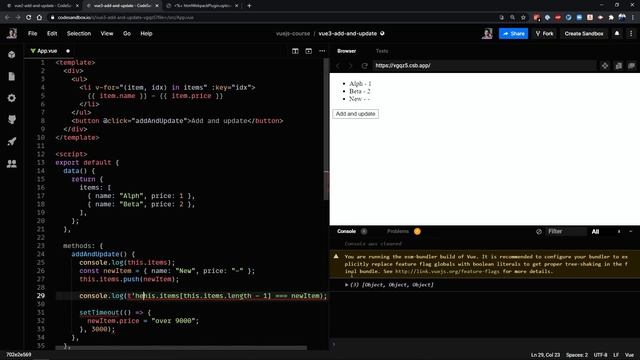
Task: Click the Chrome zoom magnifier icon in the address bar
Action: point(512,18)
